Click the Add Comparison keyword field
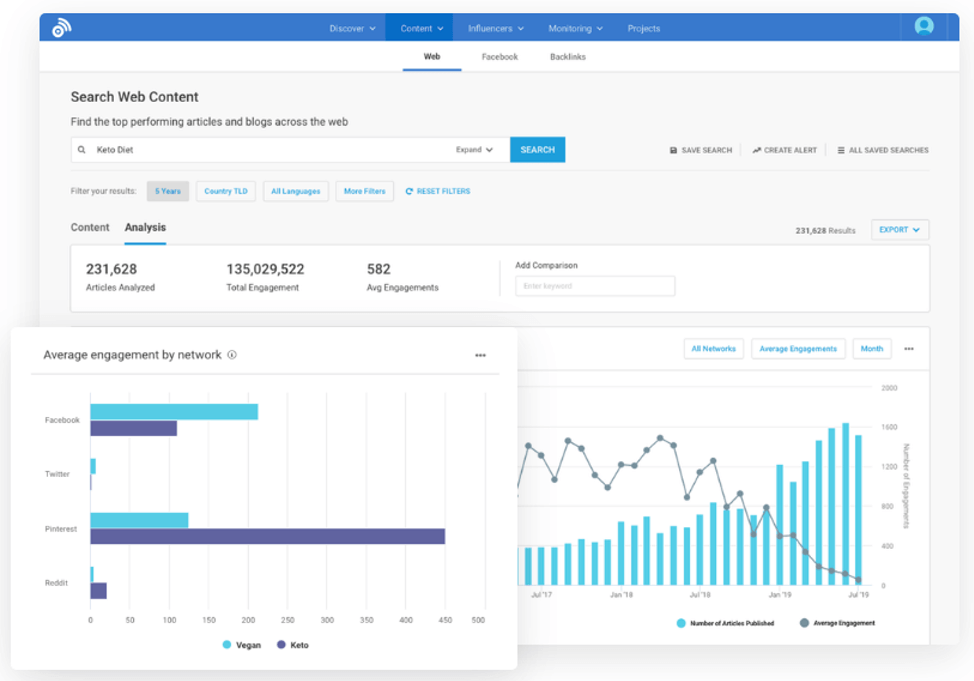The width and height of the screenshot is (974, 681). point(595,286)
